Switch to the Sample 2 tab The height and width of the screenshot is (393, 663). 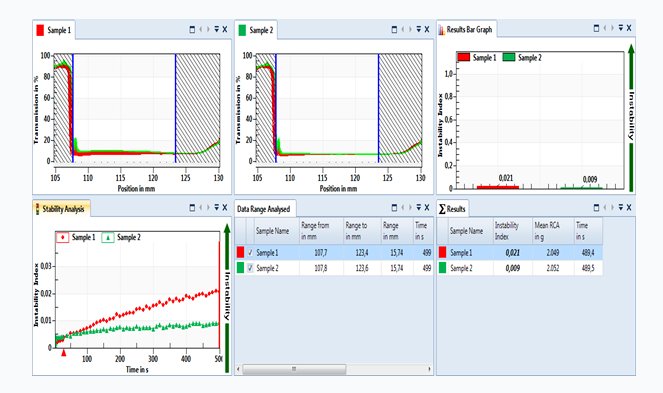(x=256, y=30)
